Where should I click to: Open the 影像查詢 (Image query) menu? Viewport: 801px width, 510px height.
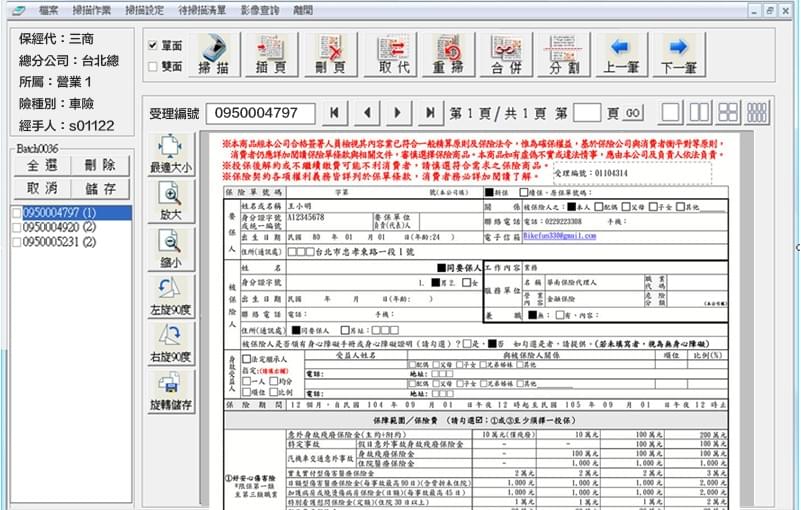coord(259,9)
